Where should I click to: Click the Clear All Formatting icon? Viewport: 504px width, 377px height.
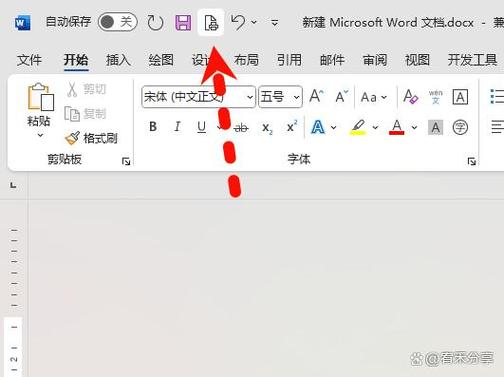410,96
